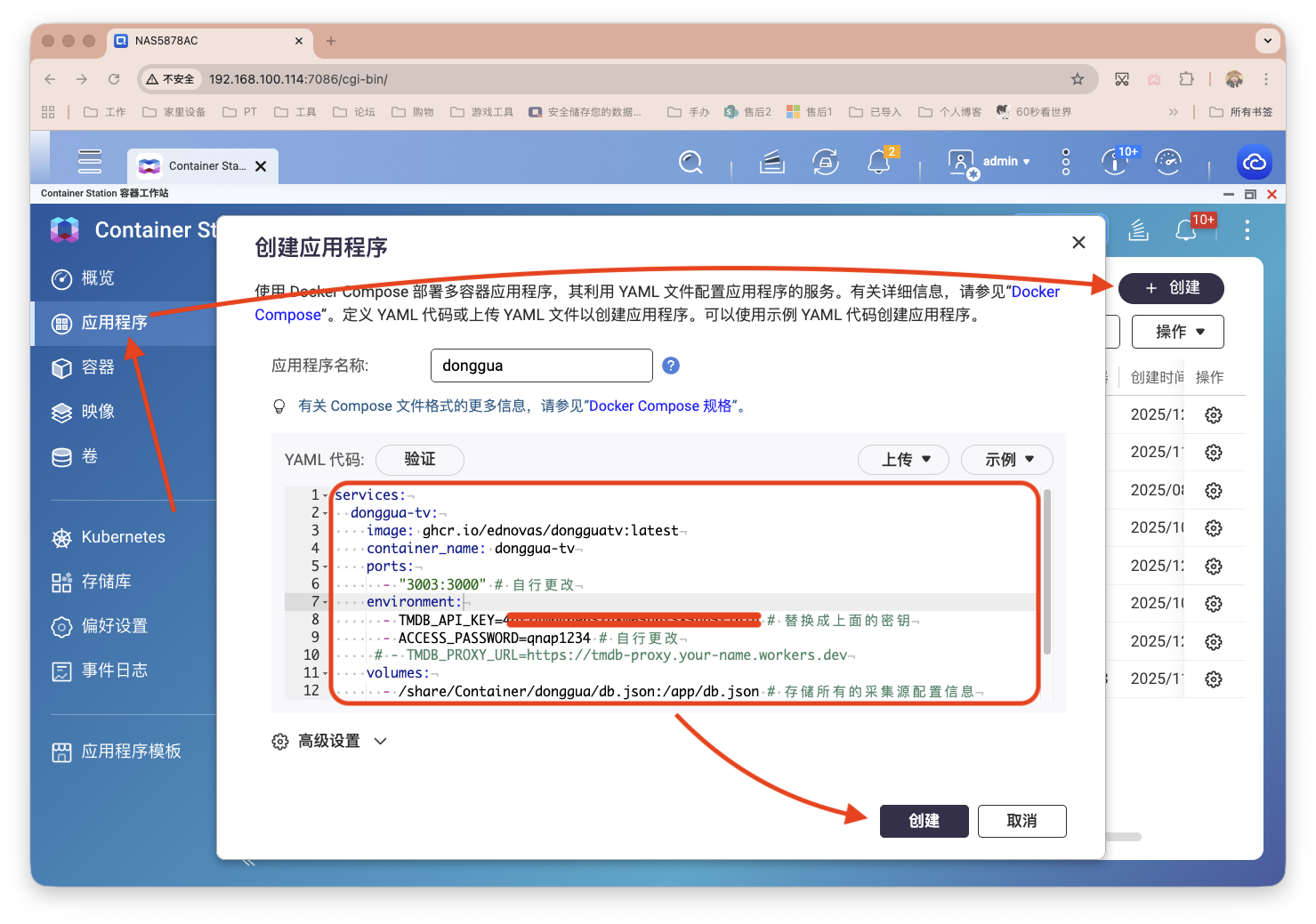Open the QTS notification bell

click(x=878, y=162)
